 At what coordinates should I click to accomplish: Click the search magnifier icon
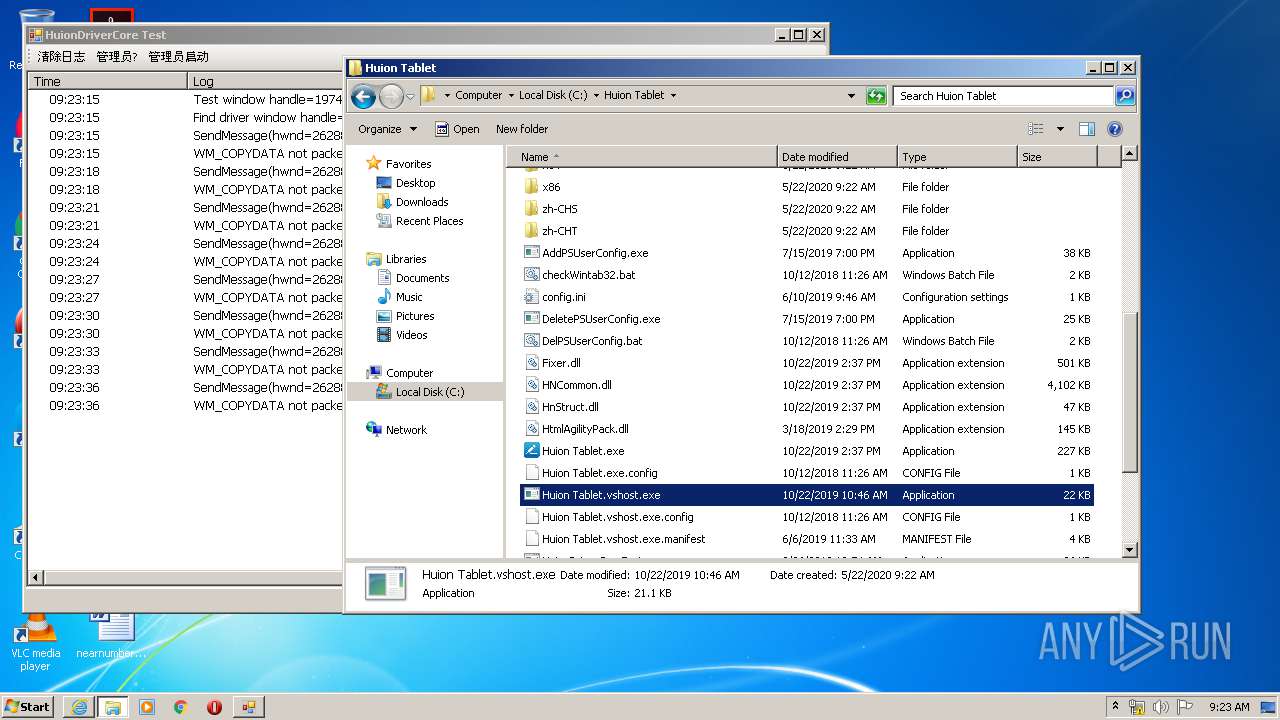[x=1125, y=96]
